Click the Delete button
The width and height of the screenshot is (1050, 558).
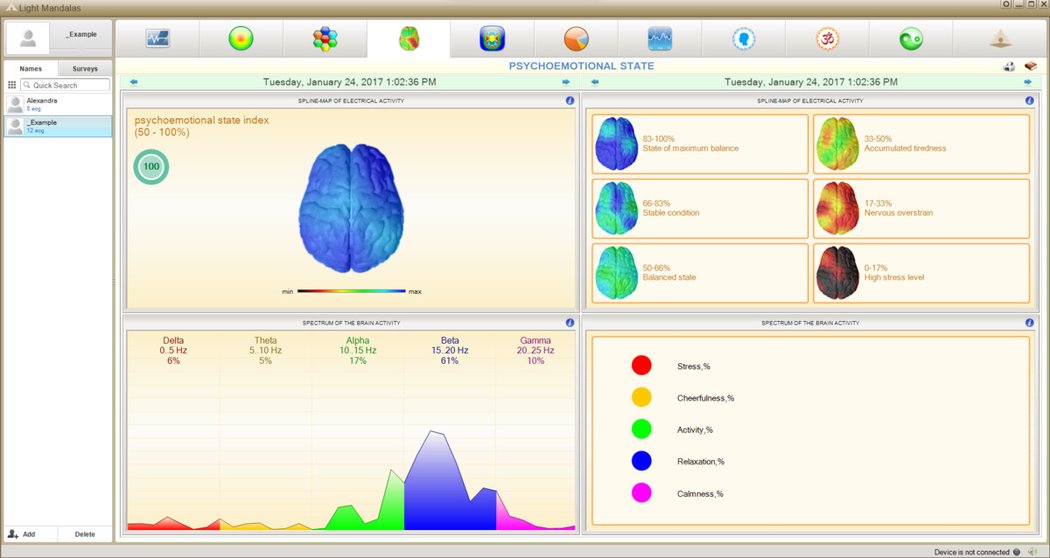pyautogui.click(x=85, y=534)
